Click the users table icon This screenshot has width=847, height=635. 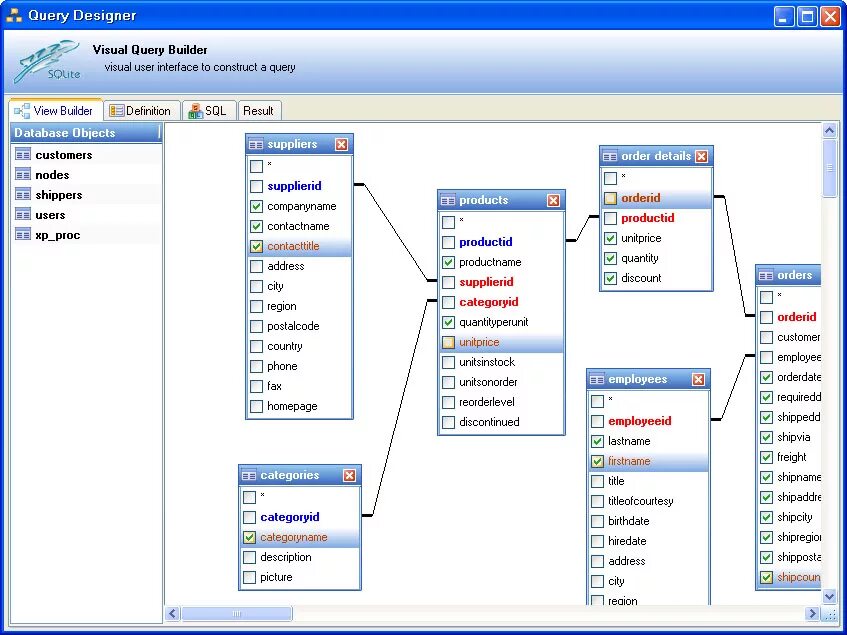[x=23, y=215]
